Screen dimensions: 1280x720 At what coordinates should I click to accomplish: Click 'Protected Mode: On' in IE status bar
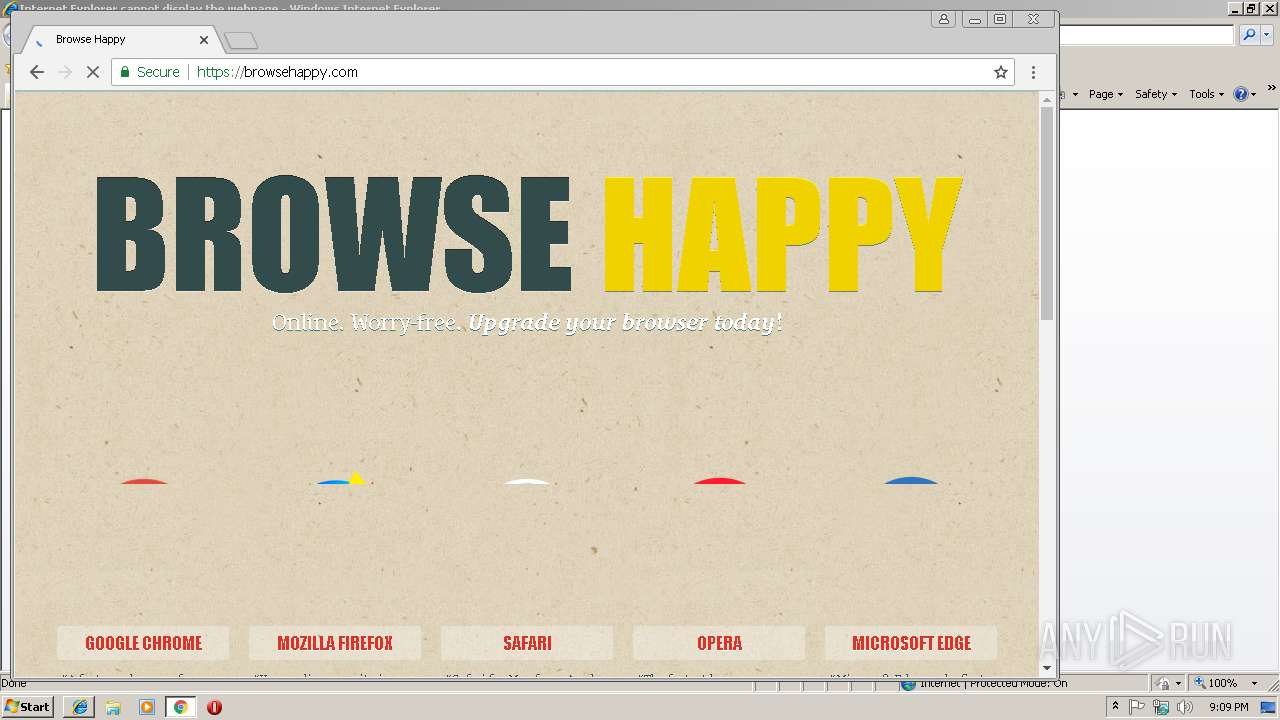coord(1018,684)
